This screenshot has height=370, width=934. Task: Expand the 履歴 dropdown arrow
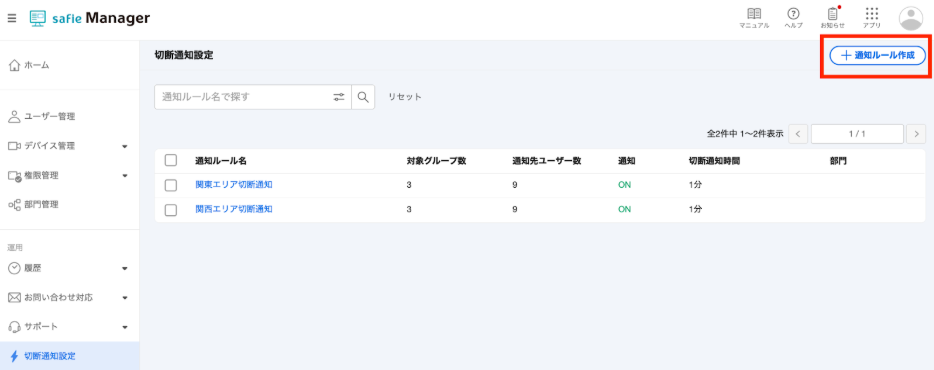click(124, 268)
